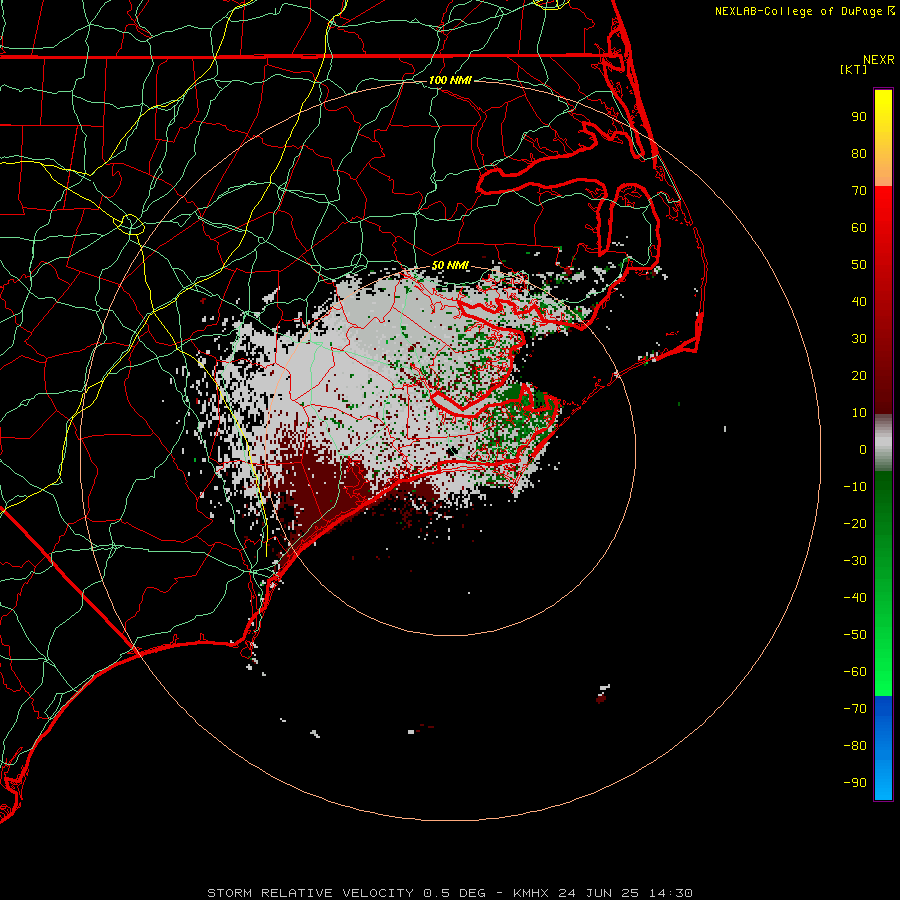Click the -70 value on velocity scale

pyautogui.click(x=855, y=709)
